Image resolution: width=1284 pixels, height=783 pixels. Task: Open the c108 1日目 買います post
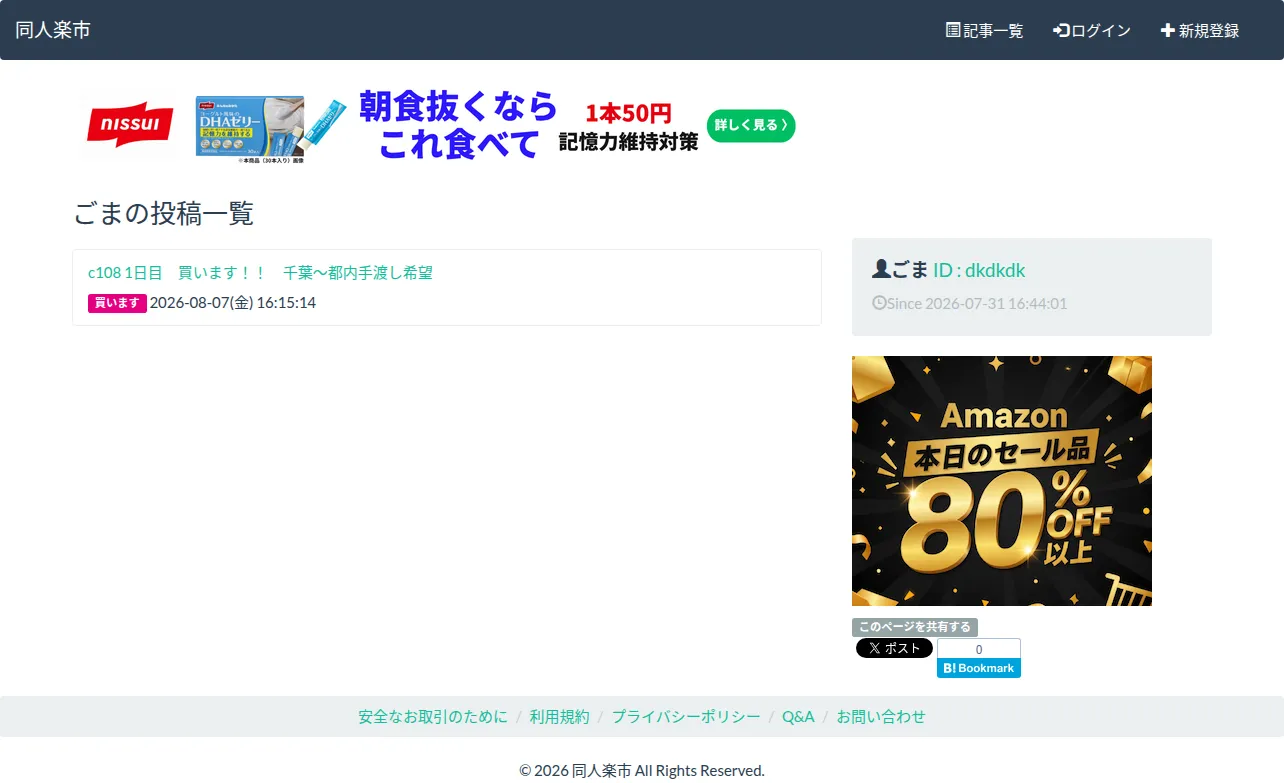point(260,272)
